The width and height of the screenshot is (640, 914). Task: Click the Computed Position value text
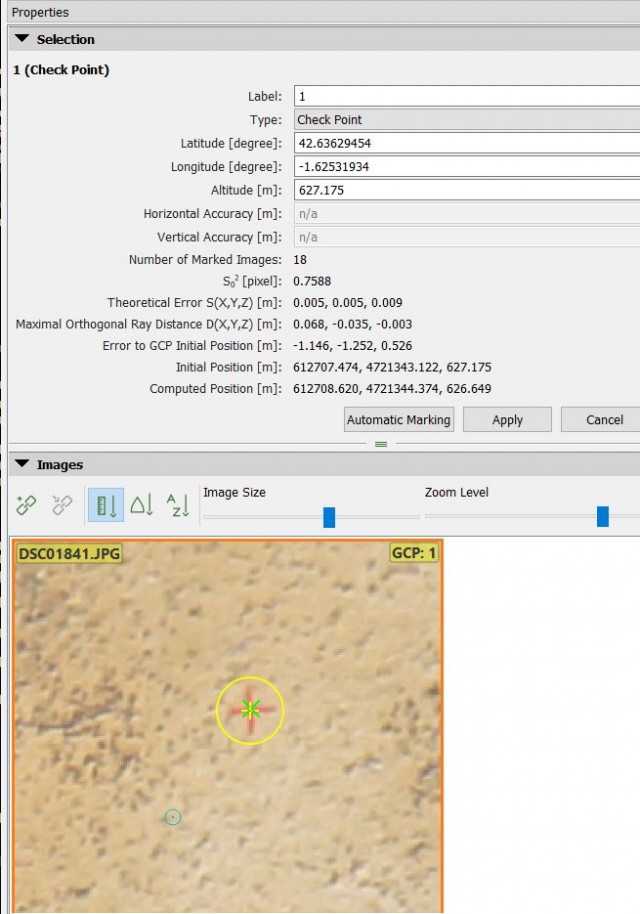[392, 389]
